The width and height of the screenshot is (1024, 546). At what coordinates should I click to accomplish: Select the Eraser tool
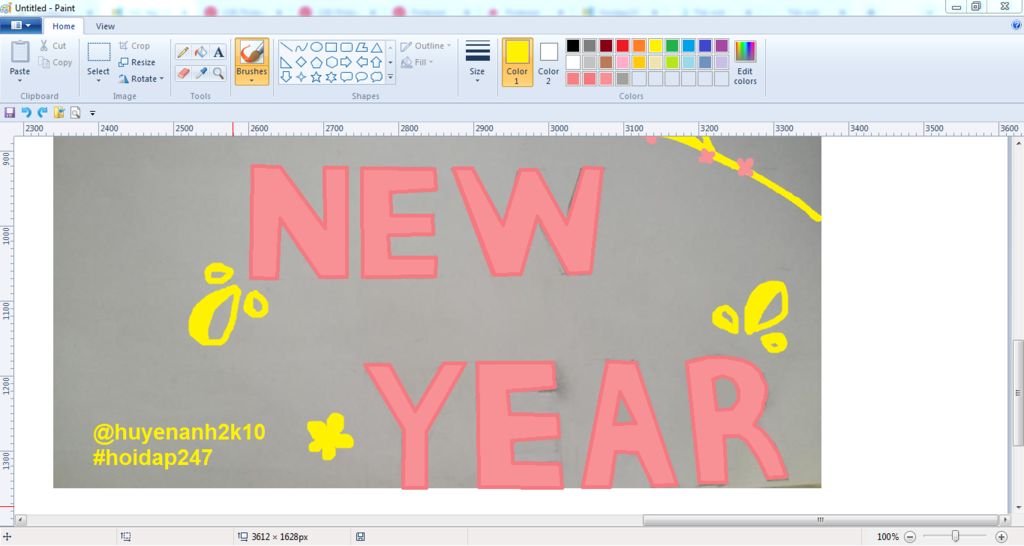click(x=183, y=73)
